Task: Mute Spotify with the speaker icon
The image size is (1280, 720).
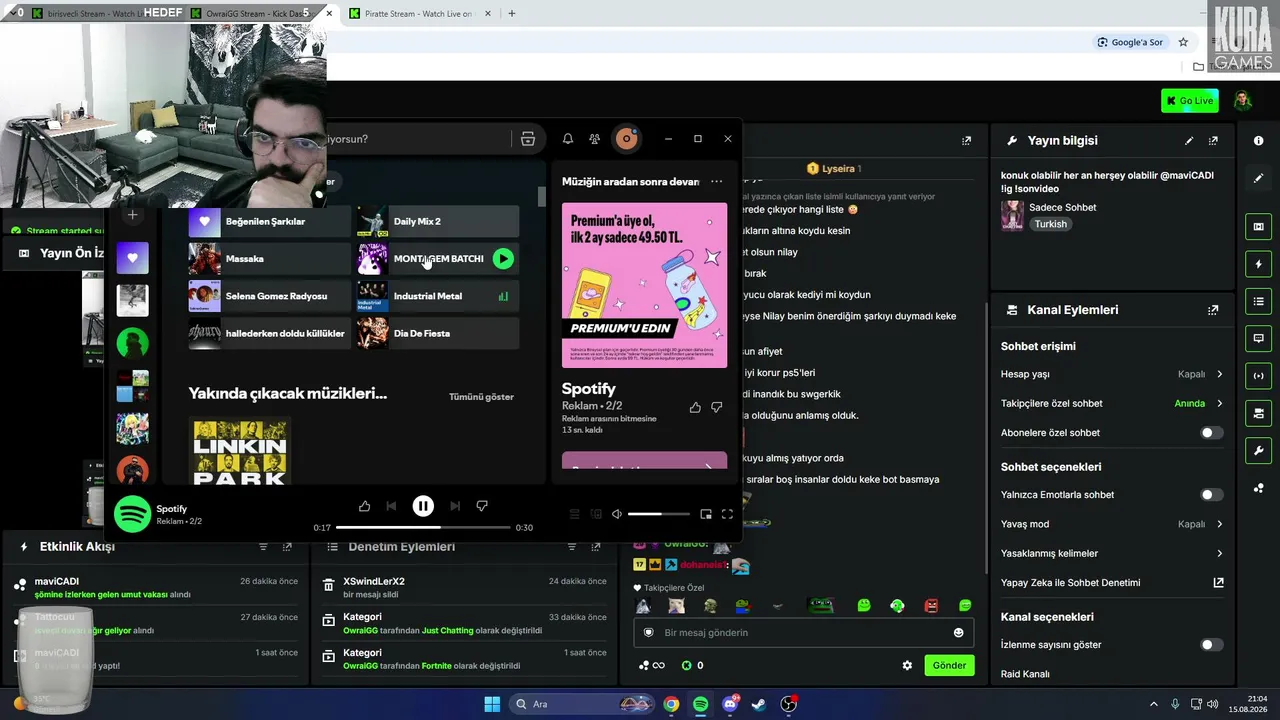Action: pyautogui.click(x=617, y=514)
